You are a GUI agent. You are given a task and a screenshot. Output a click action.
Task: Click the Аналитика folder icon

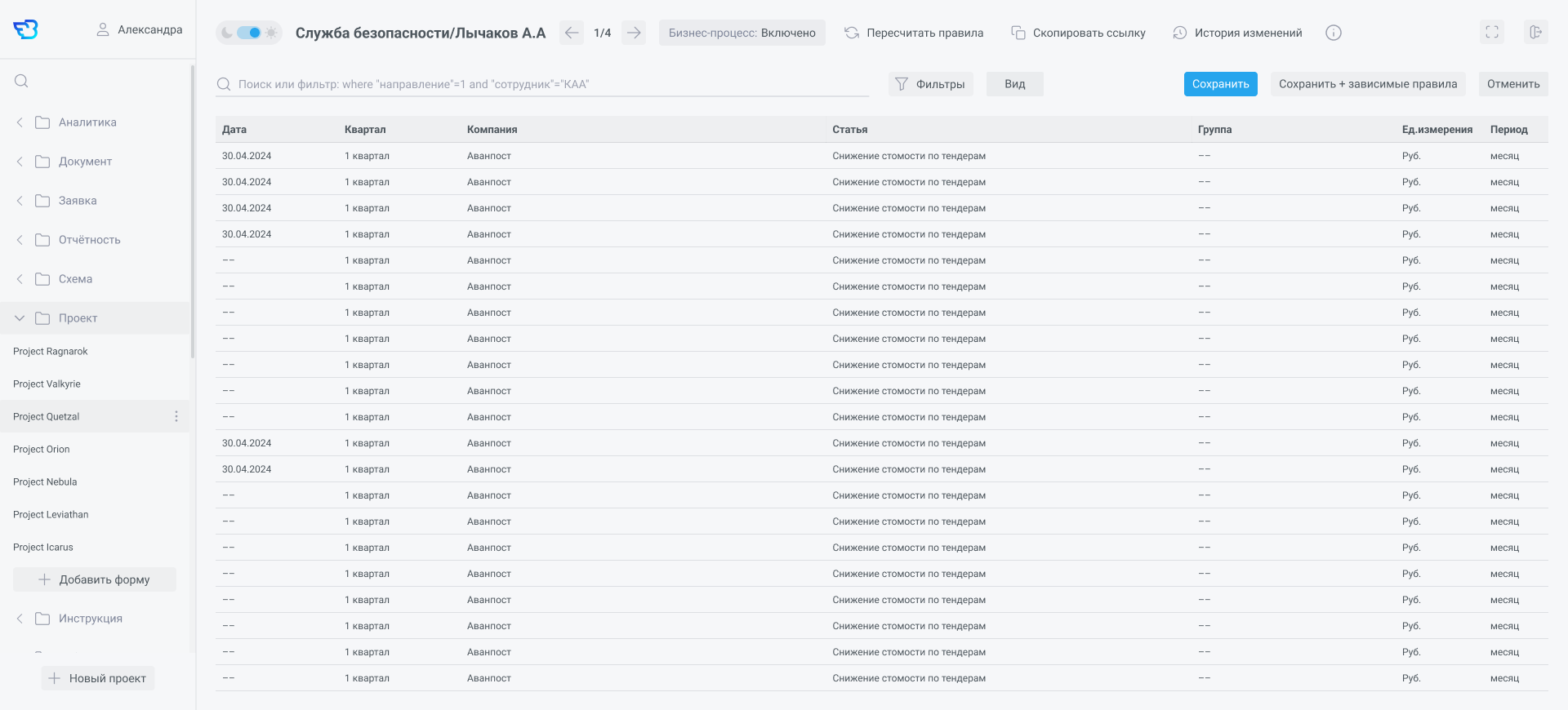click(x=42, y=122)
